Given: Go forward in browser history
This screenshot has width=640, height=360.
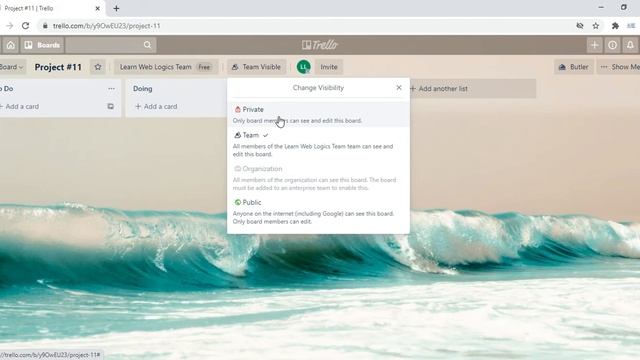Looking at the screenshot, I should click(x=9, y=26).
